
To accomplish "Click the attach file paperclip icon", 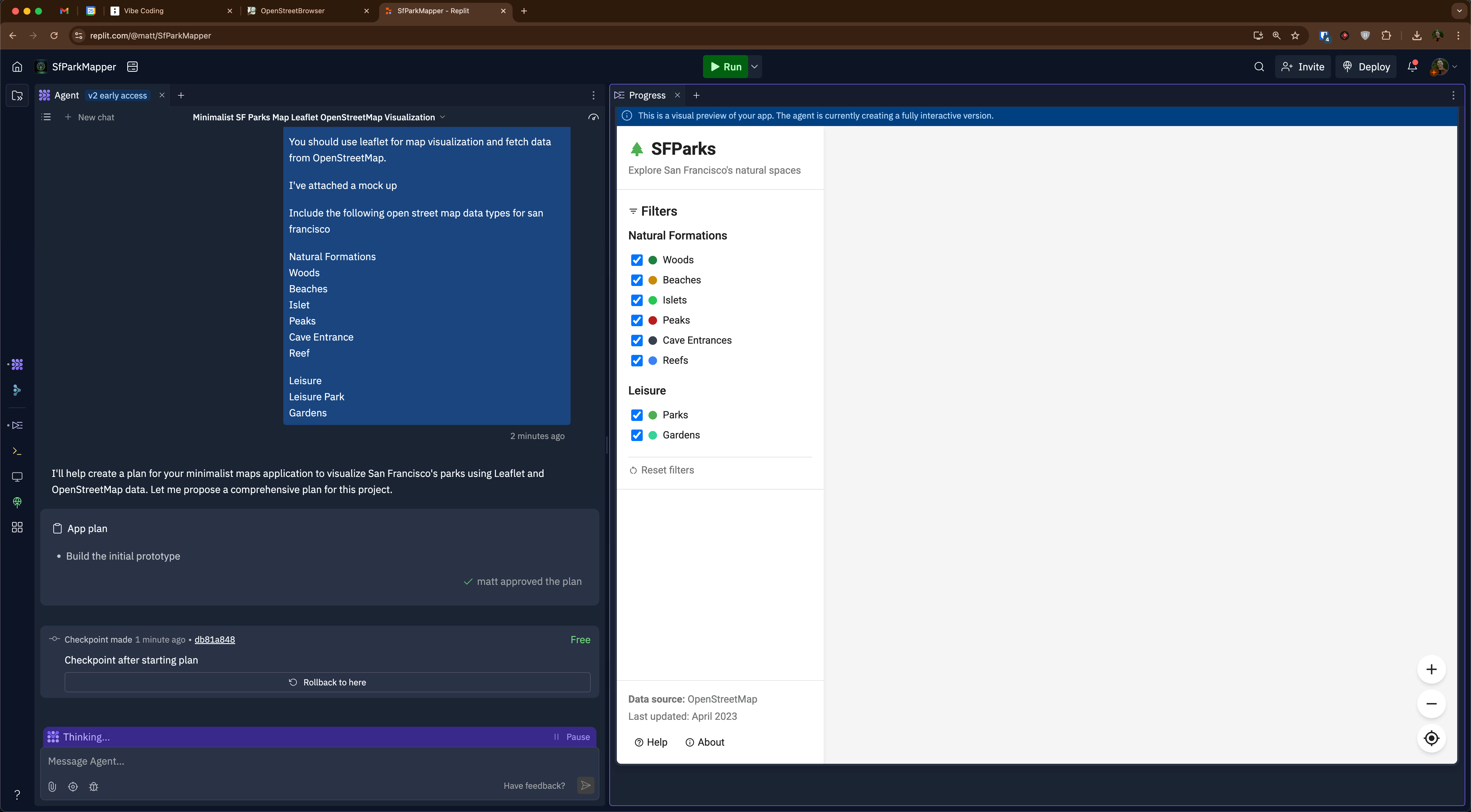I will click(x=52, y=786).
